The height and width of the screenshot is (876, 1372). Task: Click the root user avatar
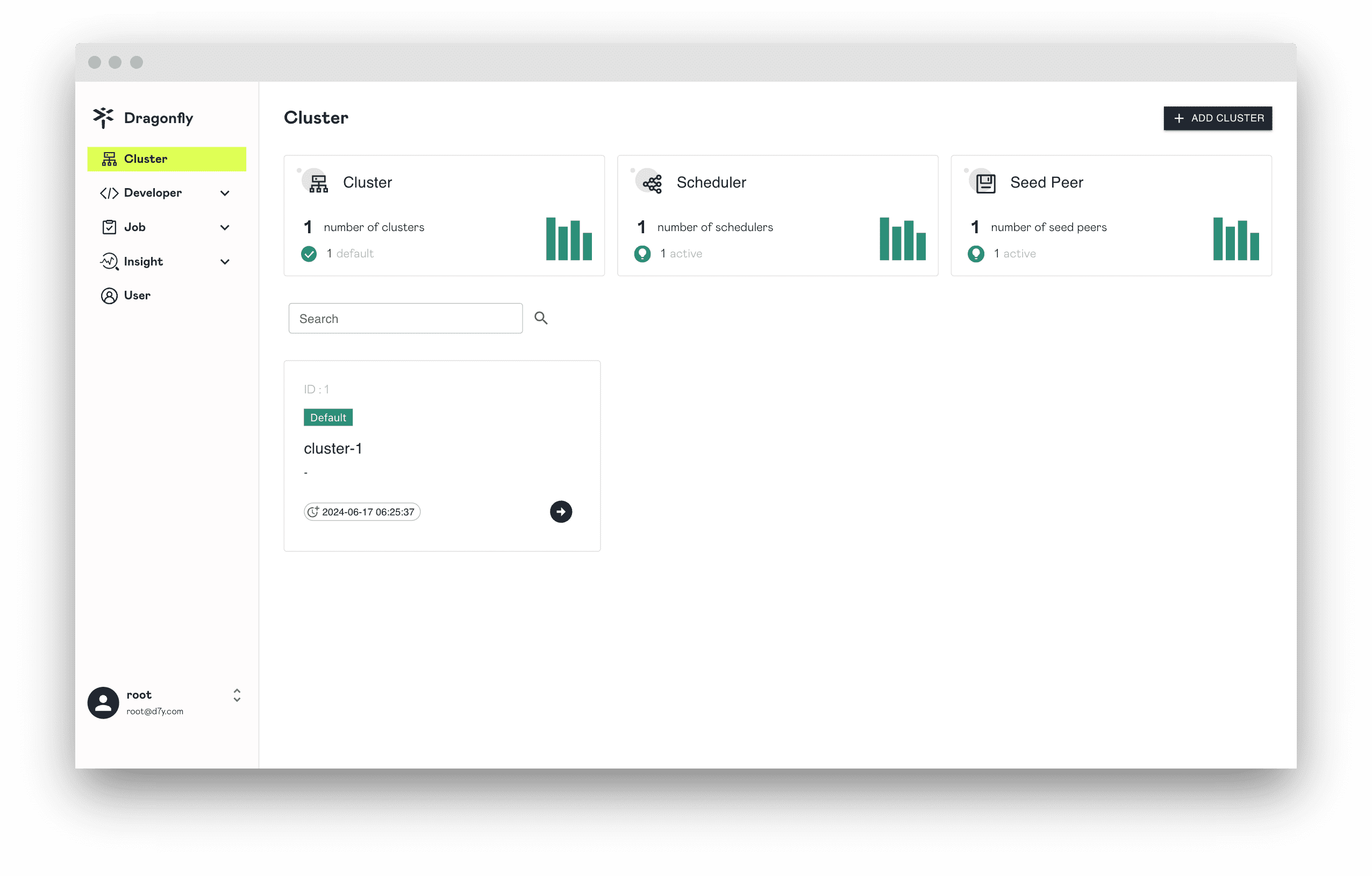point(103,703)
